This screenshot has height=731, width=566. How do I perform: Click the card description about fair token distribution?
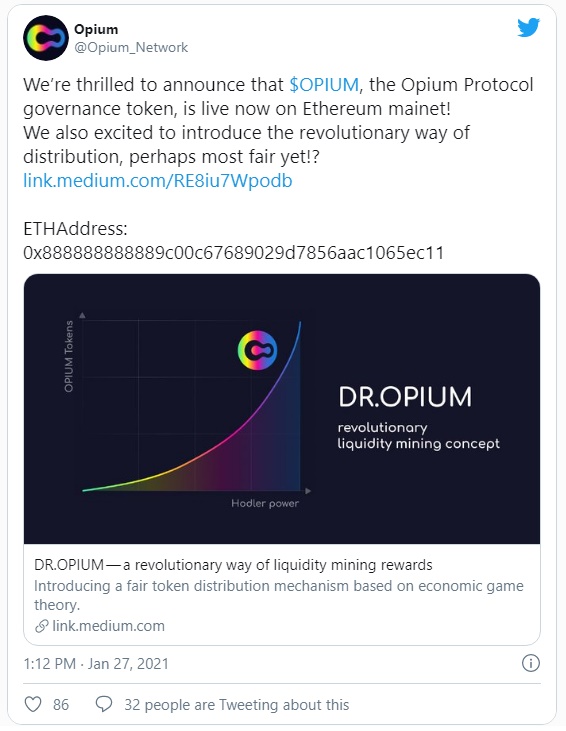[279, 595]
